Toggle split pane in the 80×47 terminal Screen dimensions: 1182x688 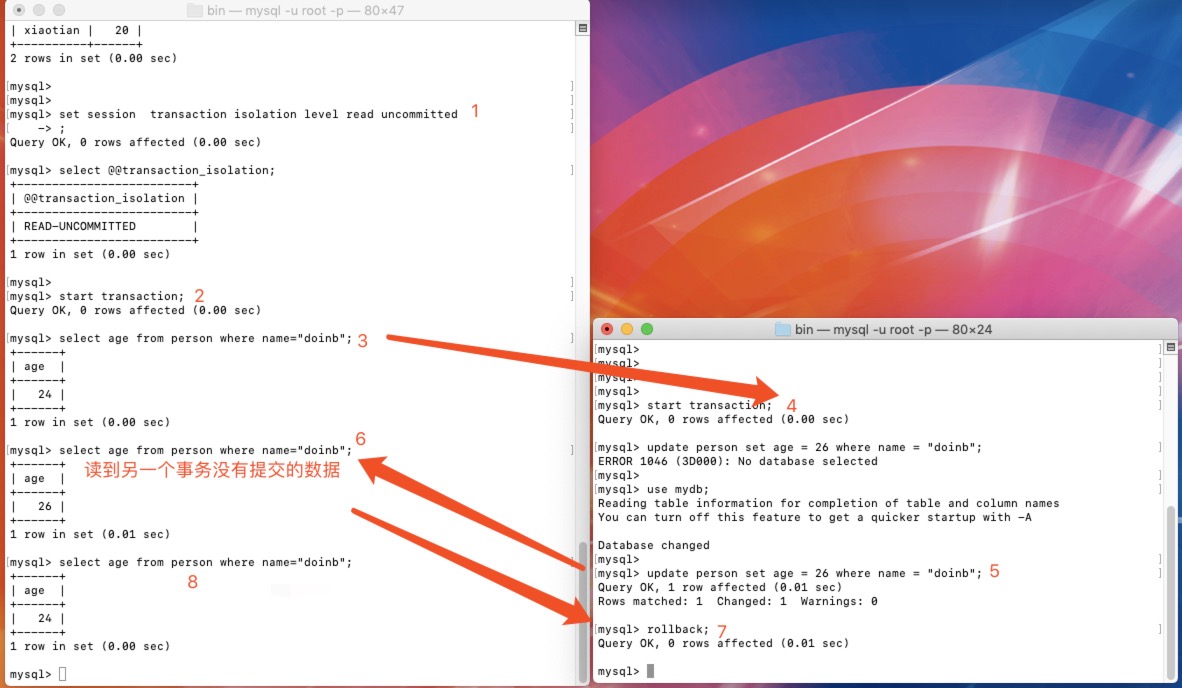(x=582, y=29)
